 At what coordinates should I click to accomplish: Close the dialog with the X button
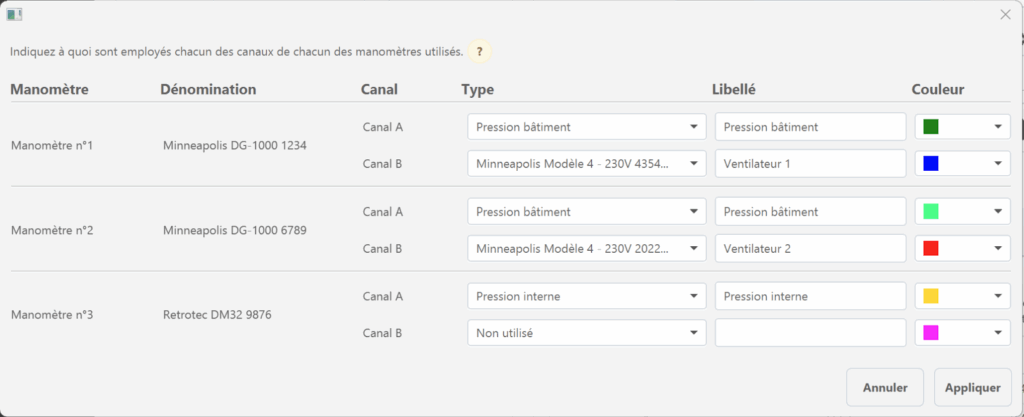click(x=1005, y=14)
